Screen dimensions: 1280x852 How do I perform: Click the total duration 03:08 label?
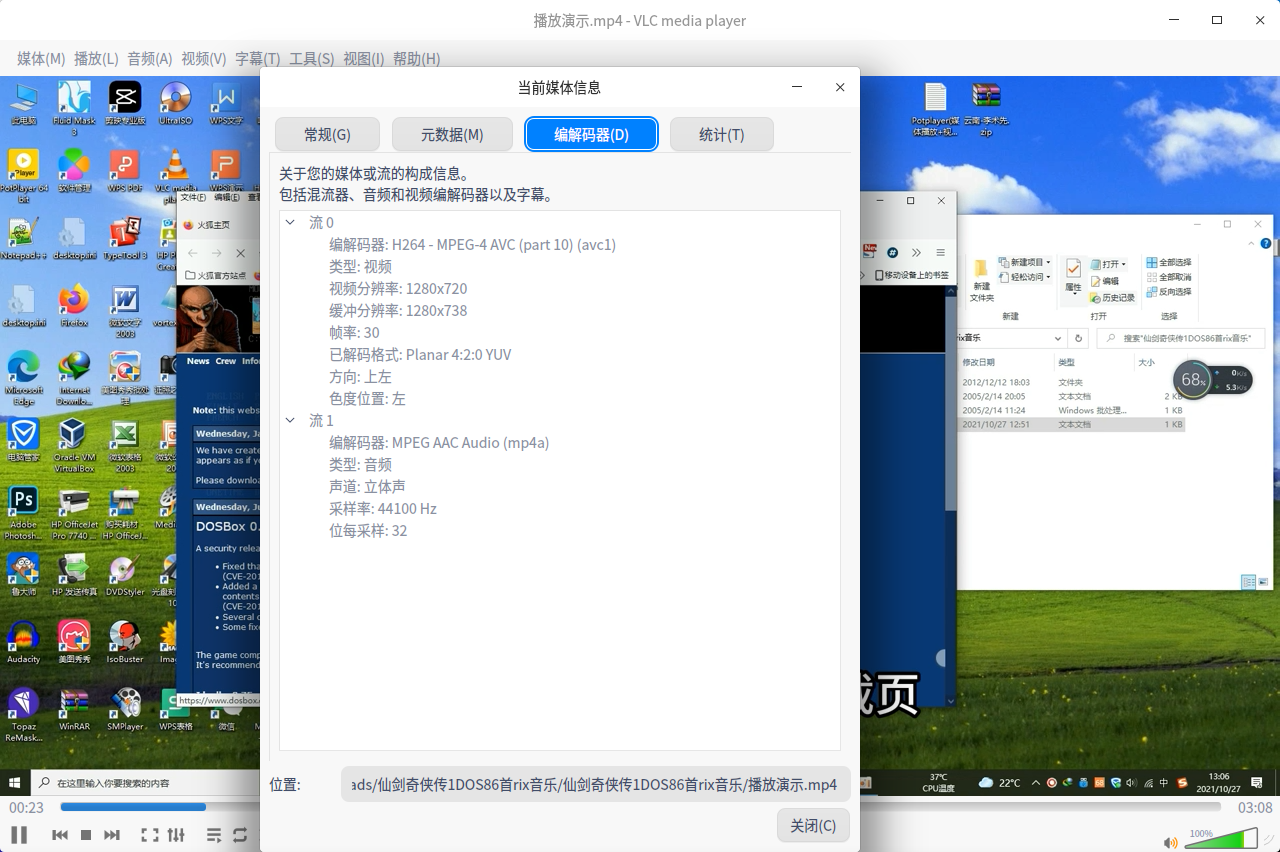1255,807
